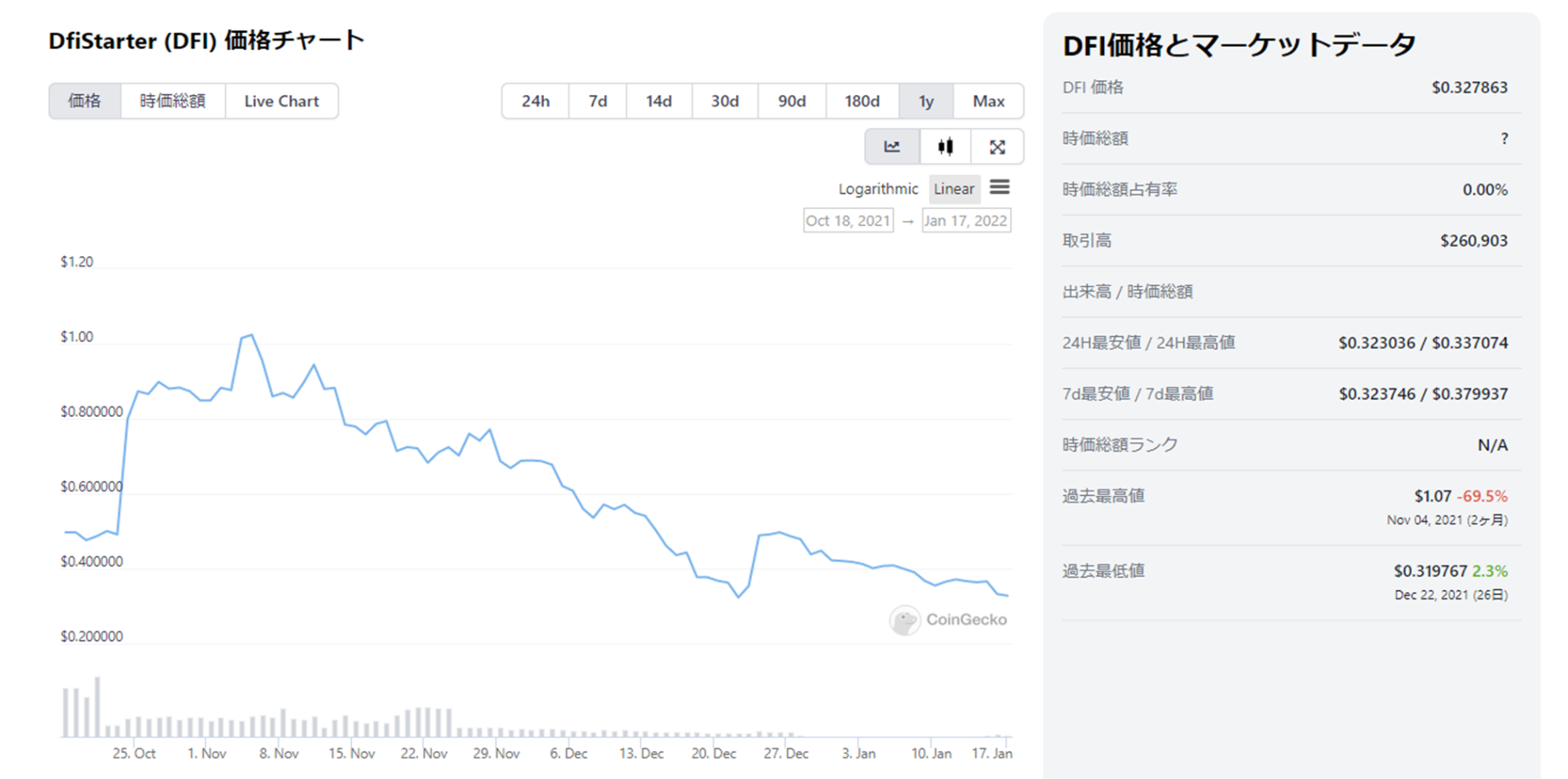This screenshot has width=1568, height=779.
Task: Click the 13. Dec date label
Action: [x=641, y=753]
